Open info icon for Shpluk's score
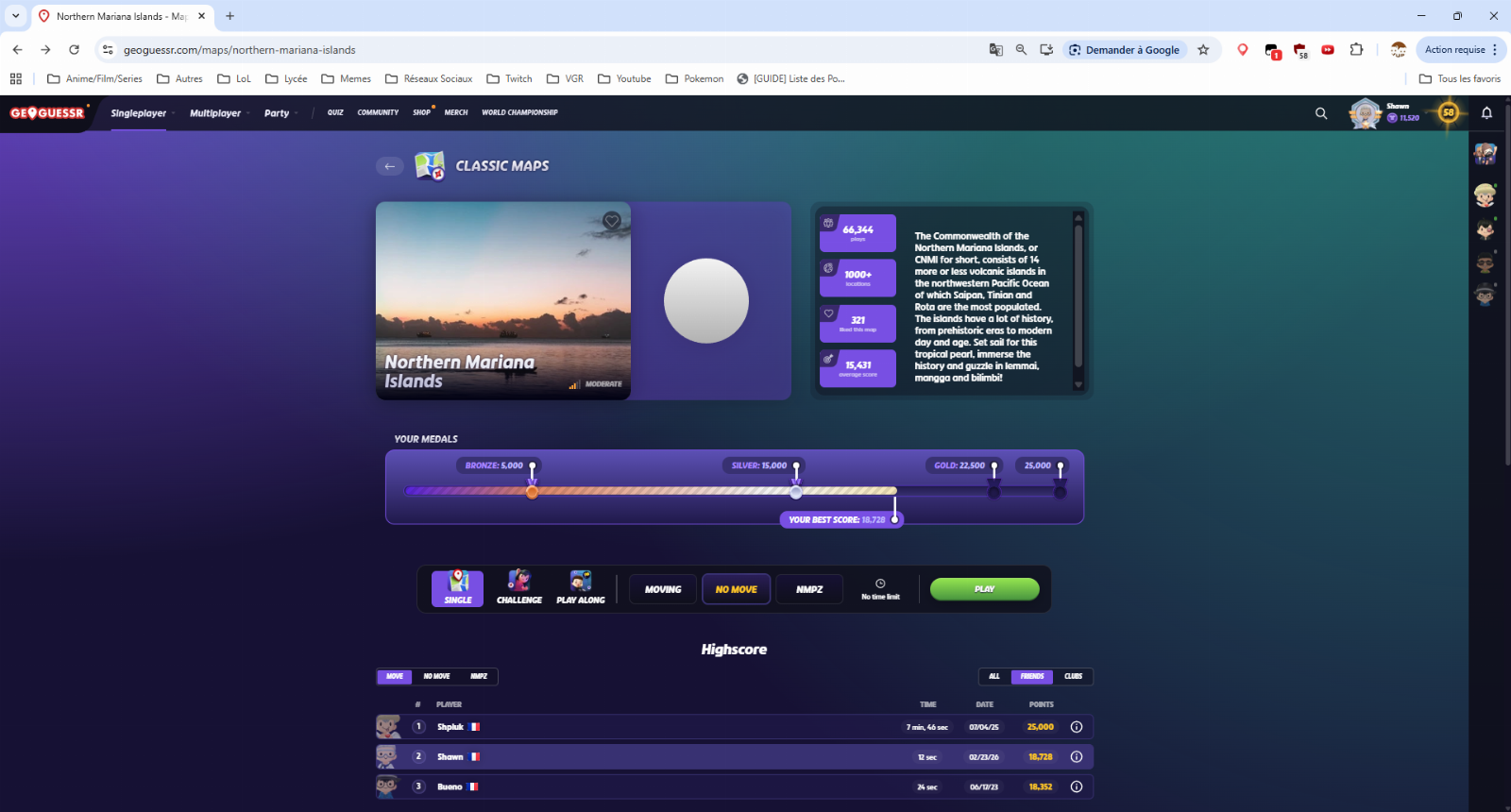The image size is (1511, 812). [x=1076, y=727]
